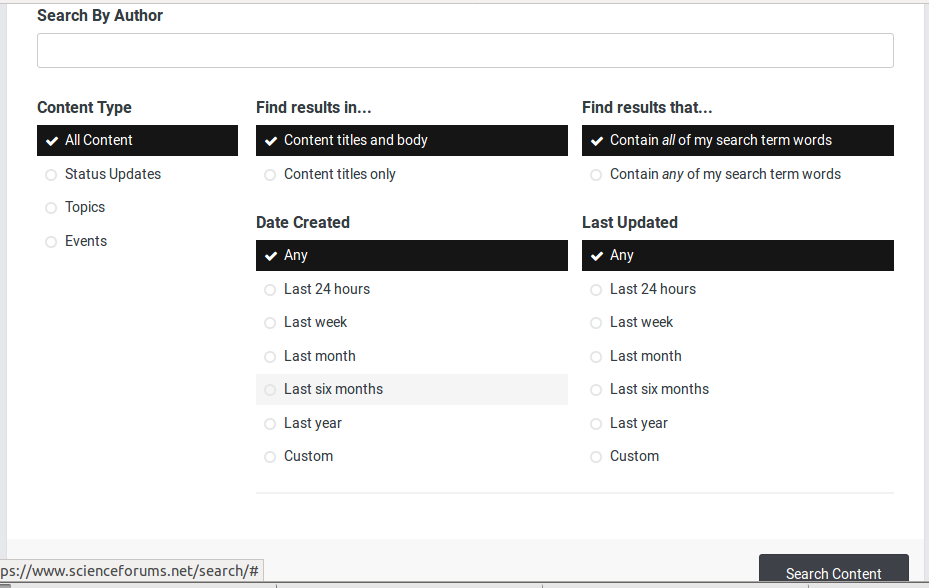The image size is (929, 588).
Task: Click the Search By Author input field
Action: pyautogui.click(x=465, y=51)
